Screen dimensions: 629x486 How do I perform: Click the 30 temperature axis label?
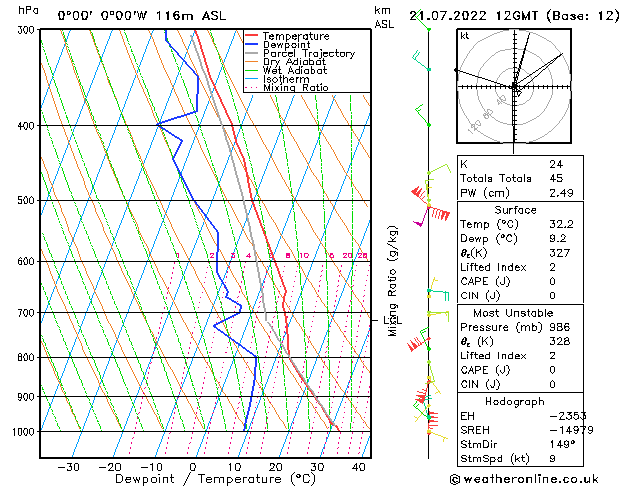point(317,468)
